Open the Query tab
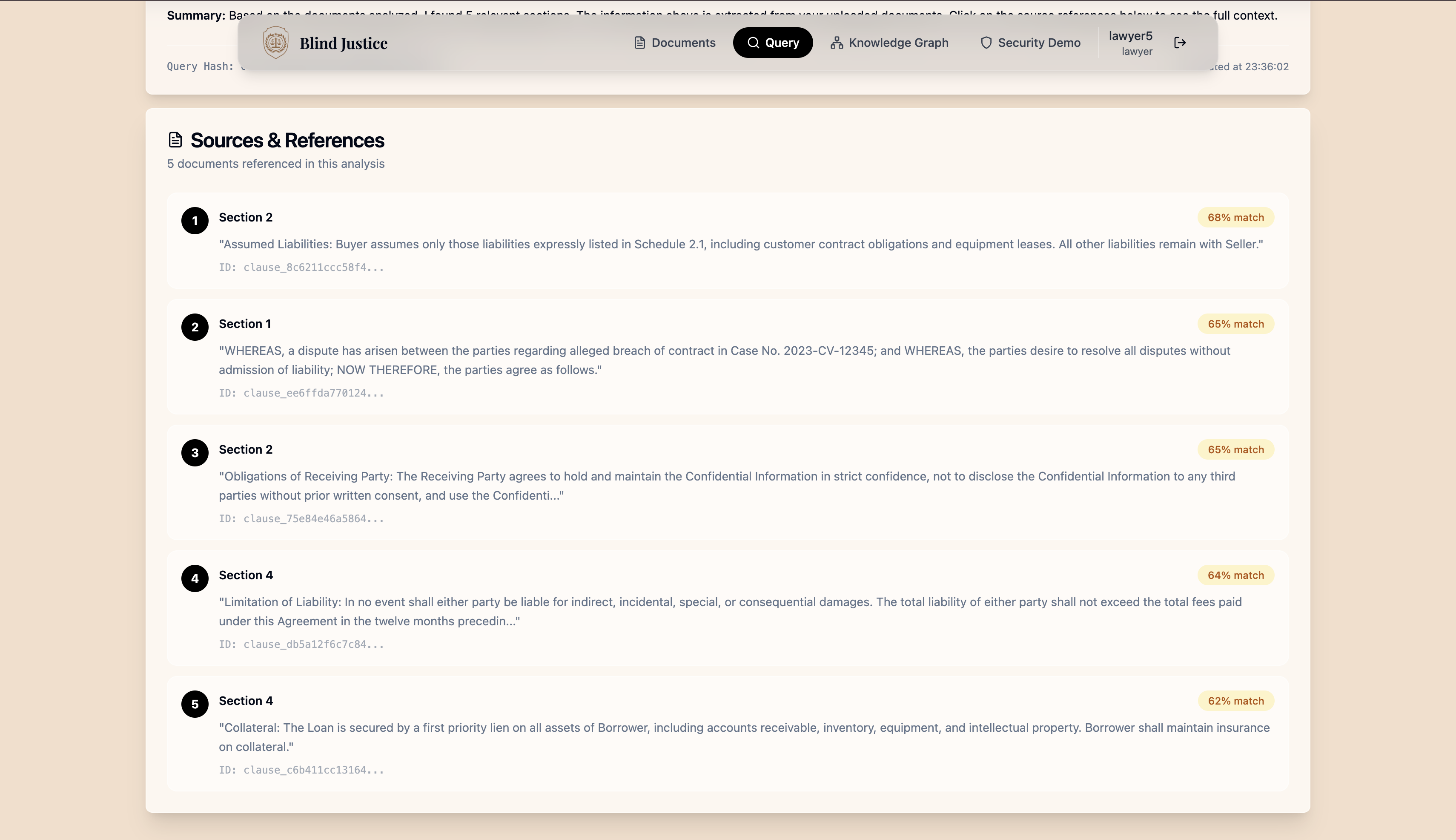The width and height of the screenshot is (1456, 840). (773, 43)
